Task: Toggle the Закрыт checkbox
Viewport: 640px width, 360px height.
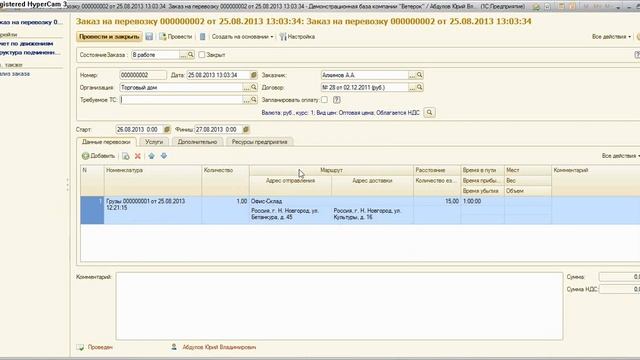Action: pyautogui.click(x=202, y=55)
